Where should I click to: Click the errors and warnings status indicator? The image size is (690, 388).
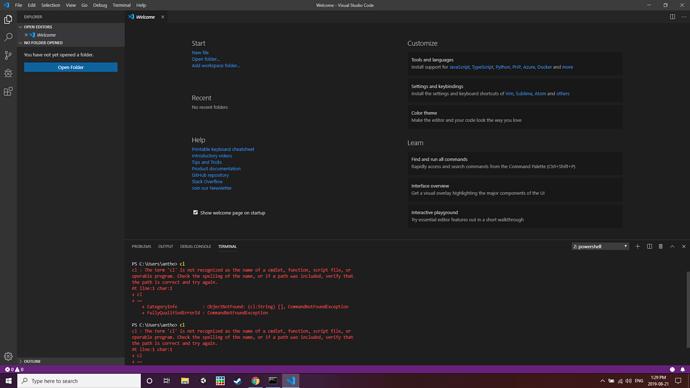tap(14, 370)
